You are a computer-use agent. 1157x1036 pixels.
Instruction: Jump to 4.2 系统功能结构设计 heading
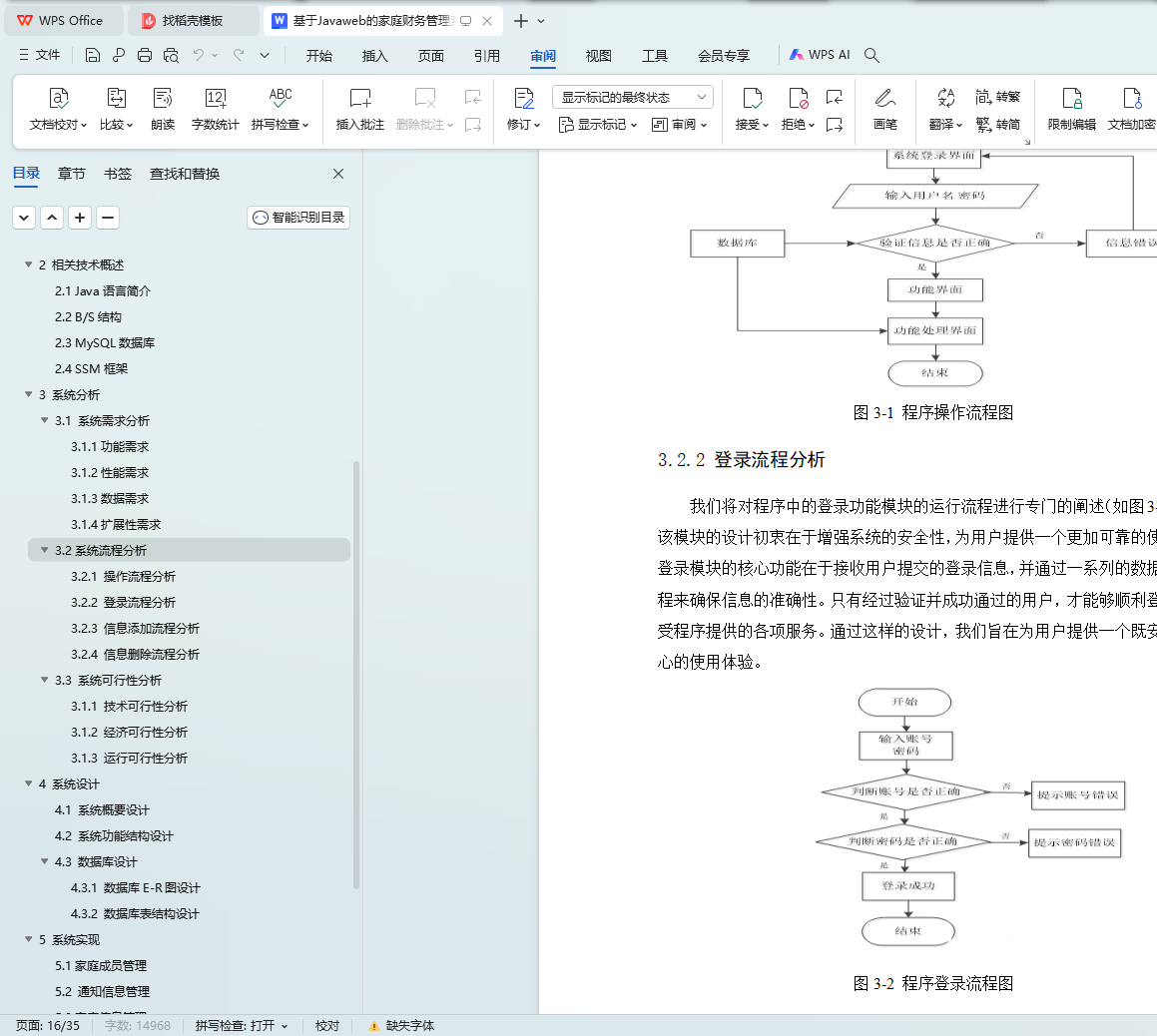pos(115,835)
